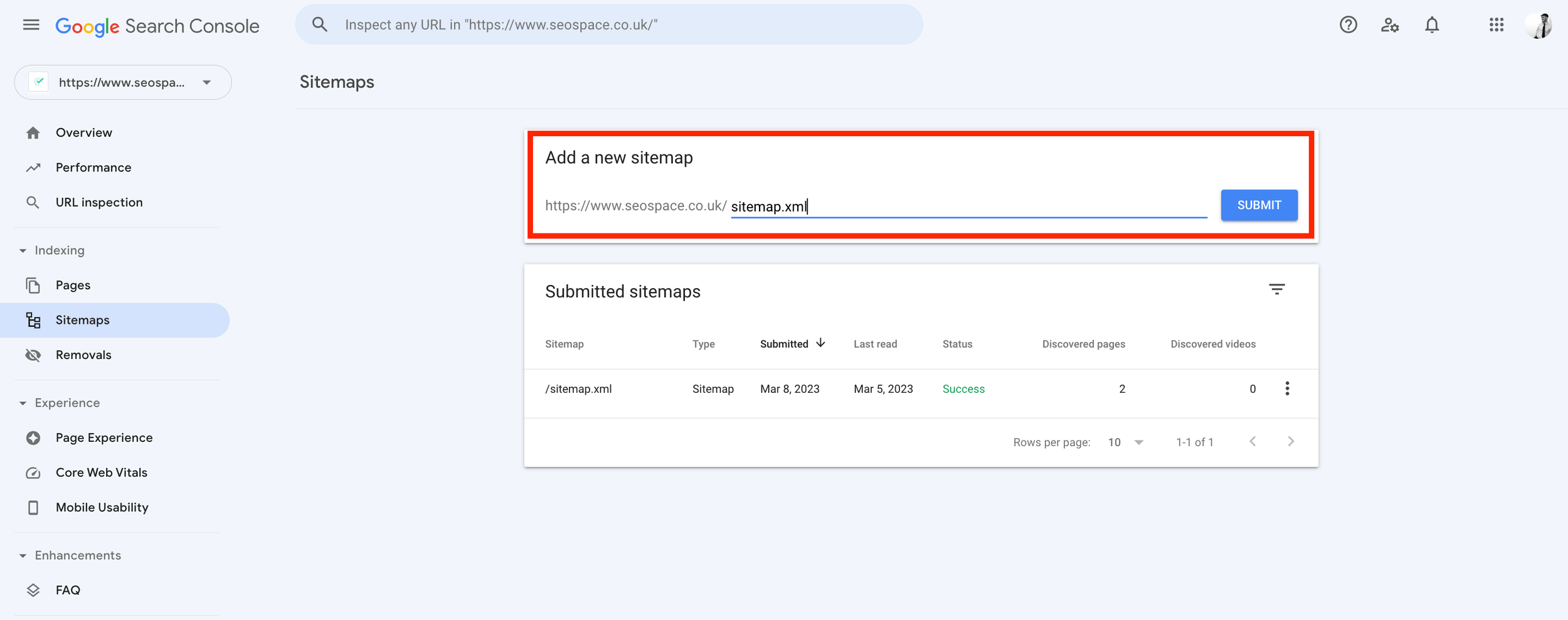The image size is (1568, 620).
Task: Open the /sitemap.xml row
Action: click(921, 393)
